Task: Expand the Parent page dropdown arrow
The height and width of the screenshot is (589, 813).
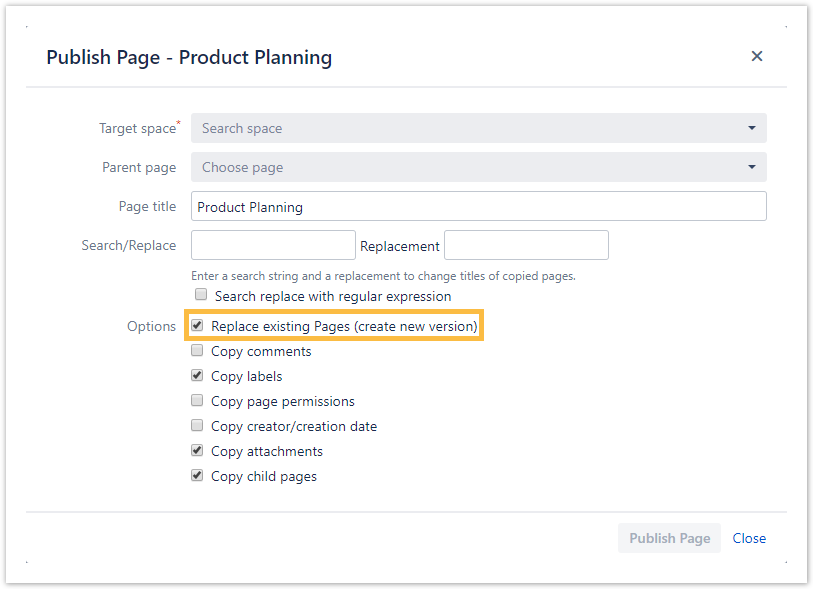Action: (751, 167)
